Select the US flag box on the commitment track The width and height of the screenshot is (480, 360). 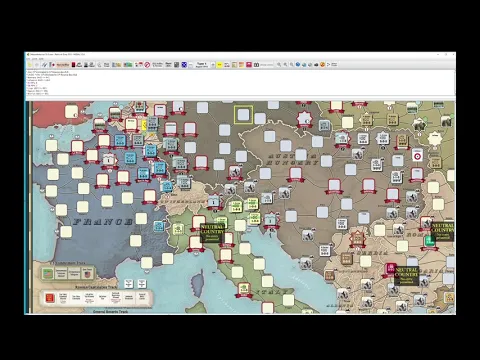coord(87,273)
